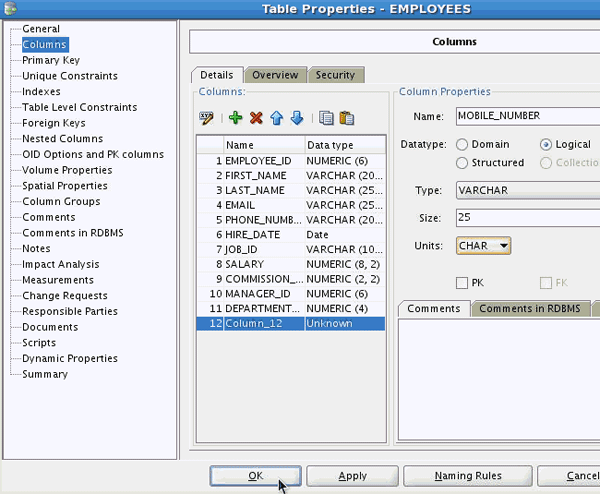Open Primary Key in the tree

(x=51, y=60)
